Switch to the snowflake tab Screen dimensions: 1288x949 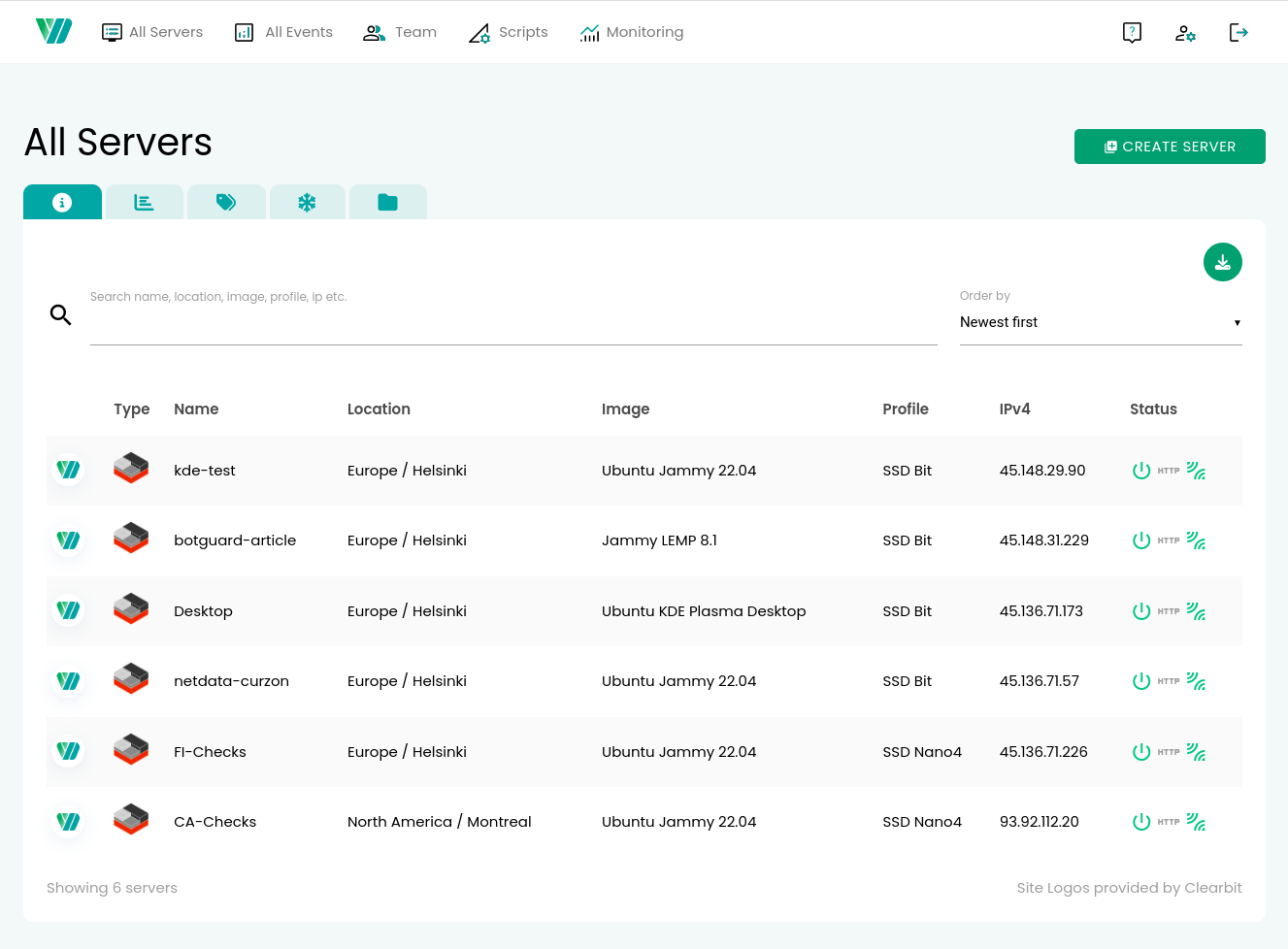pos(307,202)
